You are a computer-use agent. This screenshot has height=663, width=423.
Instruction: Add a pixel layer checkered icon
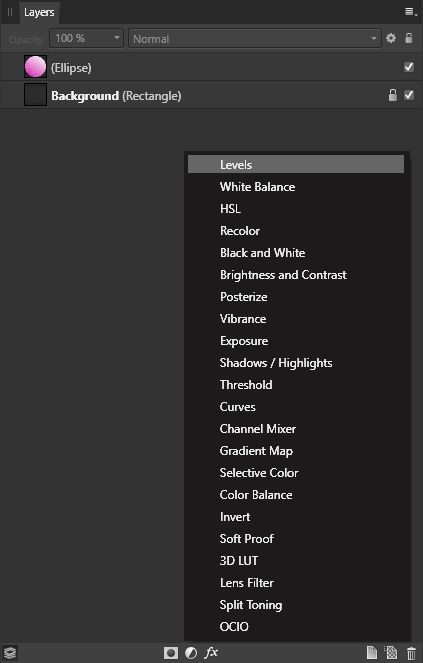coord(391,653)
